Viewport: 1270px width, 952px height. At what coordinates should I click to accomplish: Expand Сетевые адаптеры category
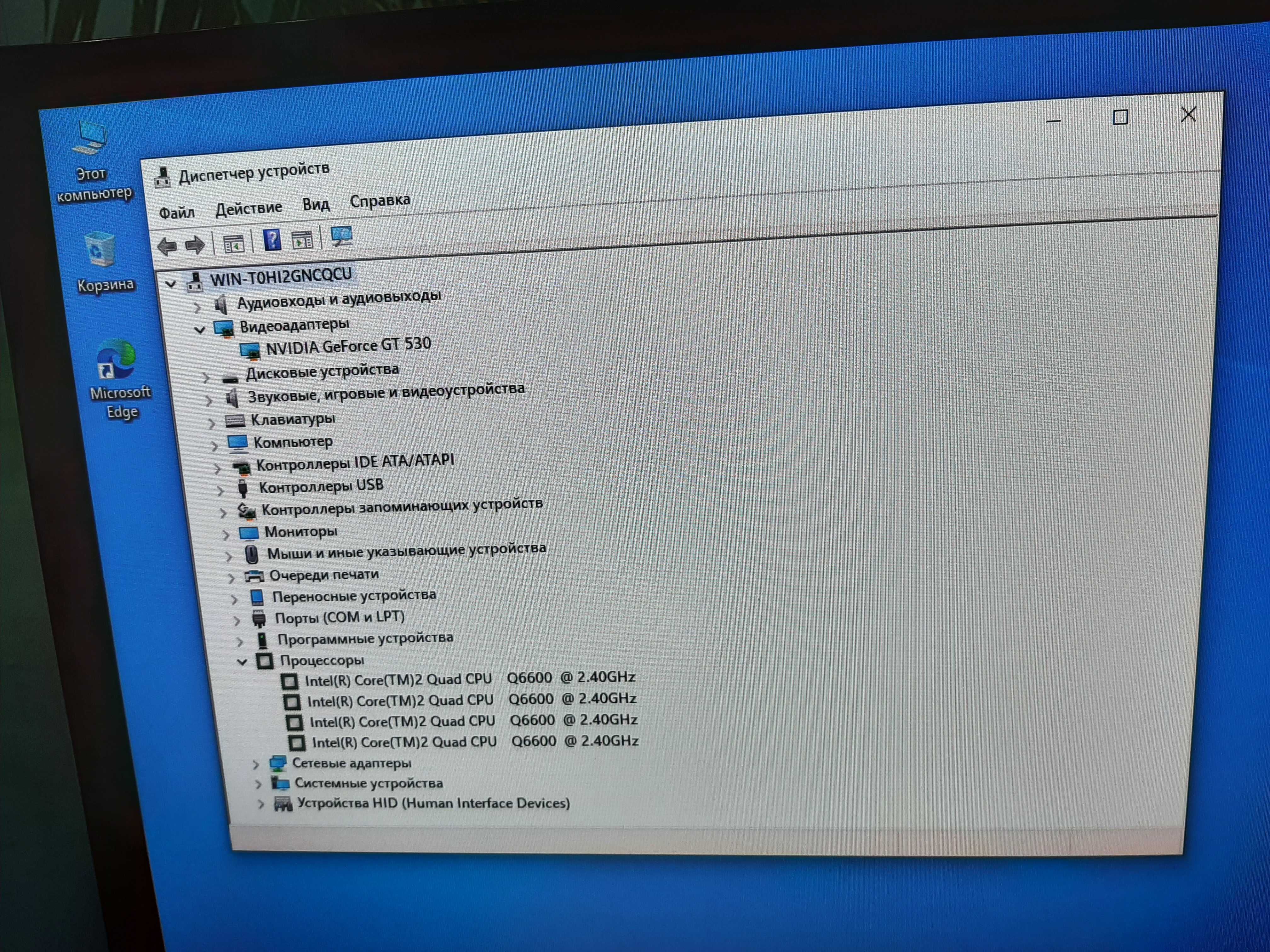(x=255, y=765)
